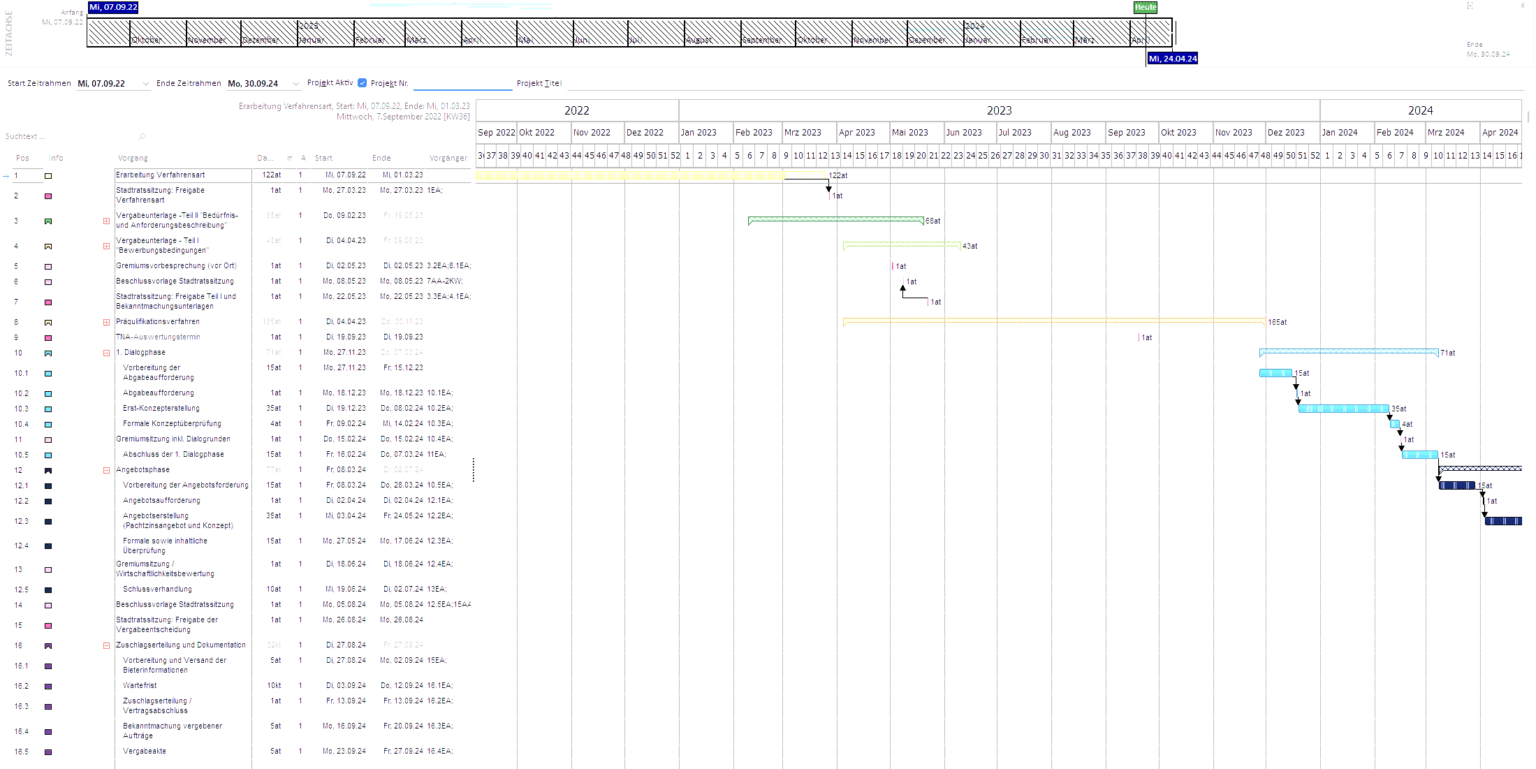Click the pink info icon in row 7
Image resolution: width=1536 pixels, height=769 pixels.
[48, 302]
